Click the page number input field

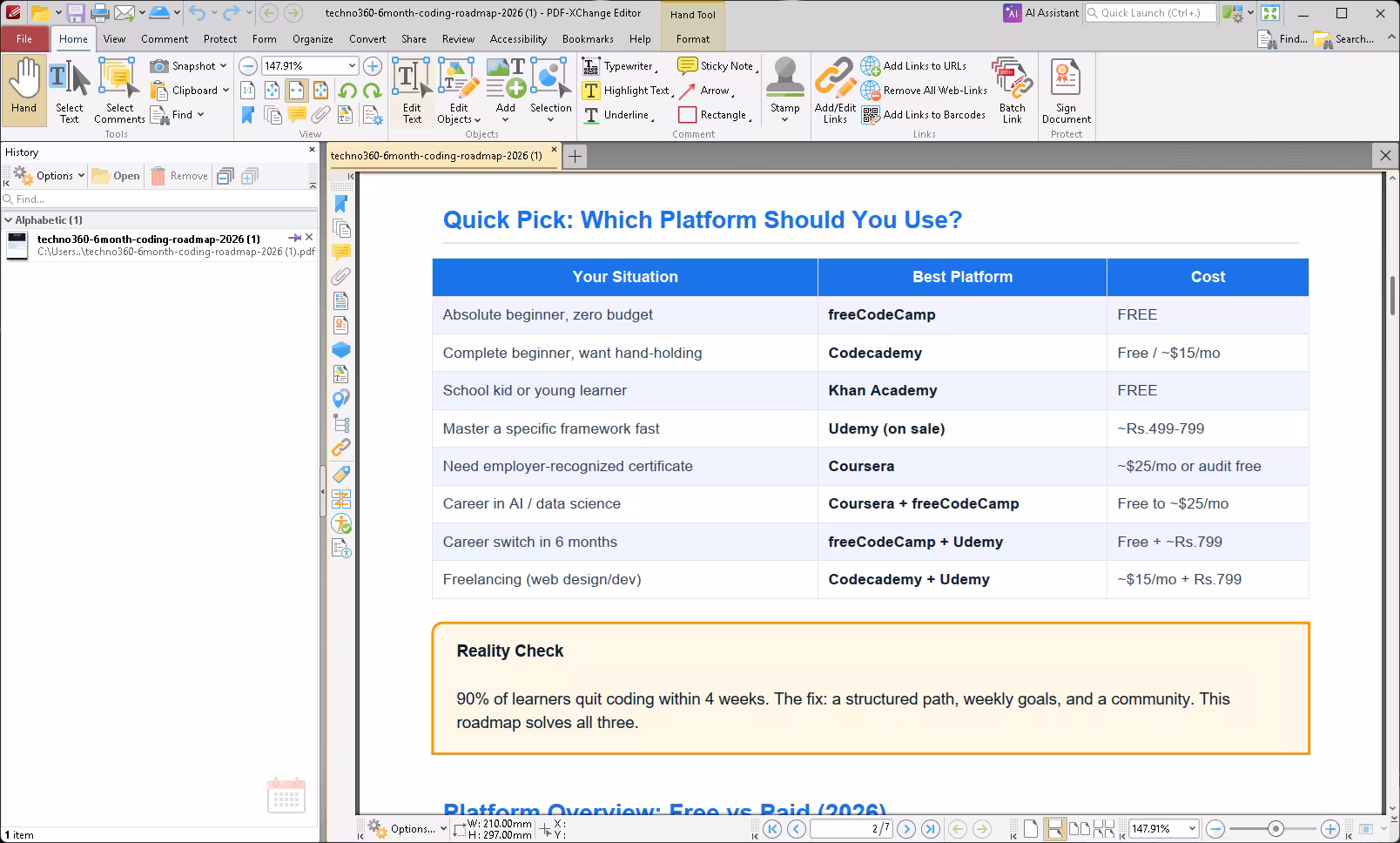[x=851, y=828]
